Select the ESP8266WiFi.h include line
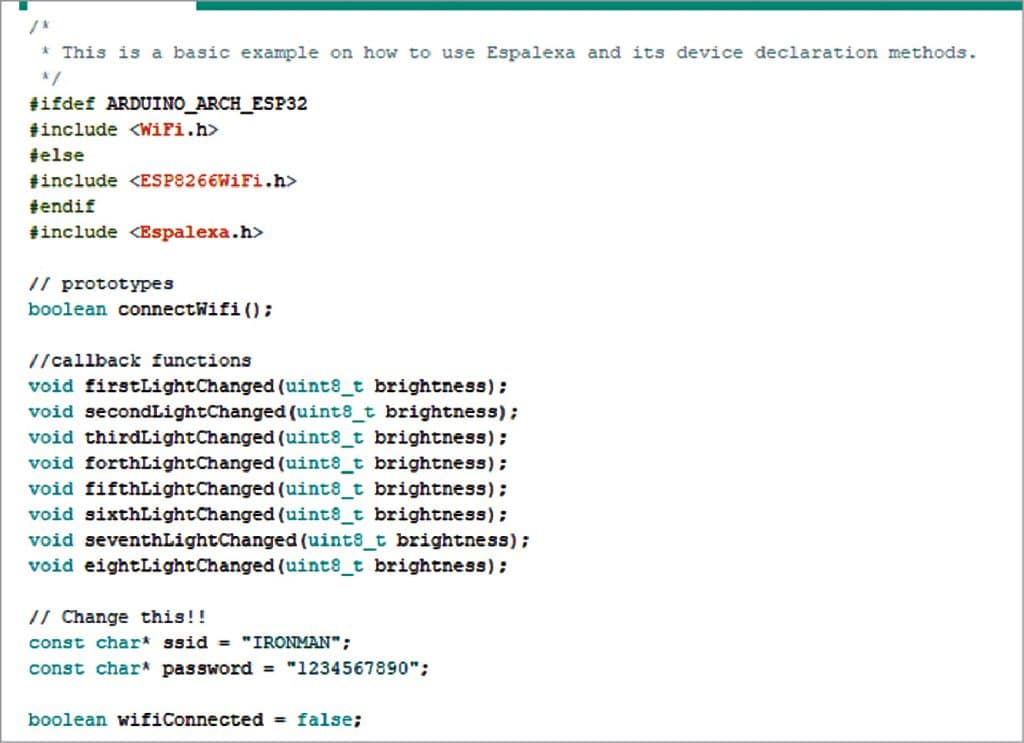Image resolution: width=1024 pixels, height=743 pixels. coord(163,181)
